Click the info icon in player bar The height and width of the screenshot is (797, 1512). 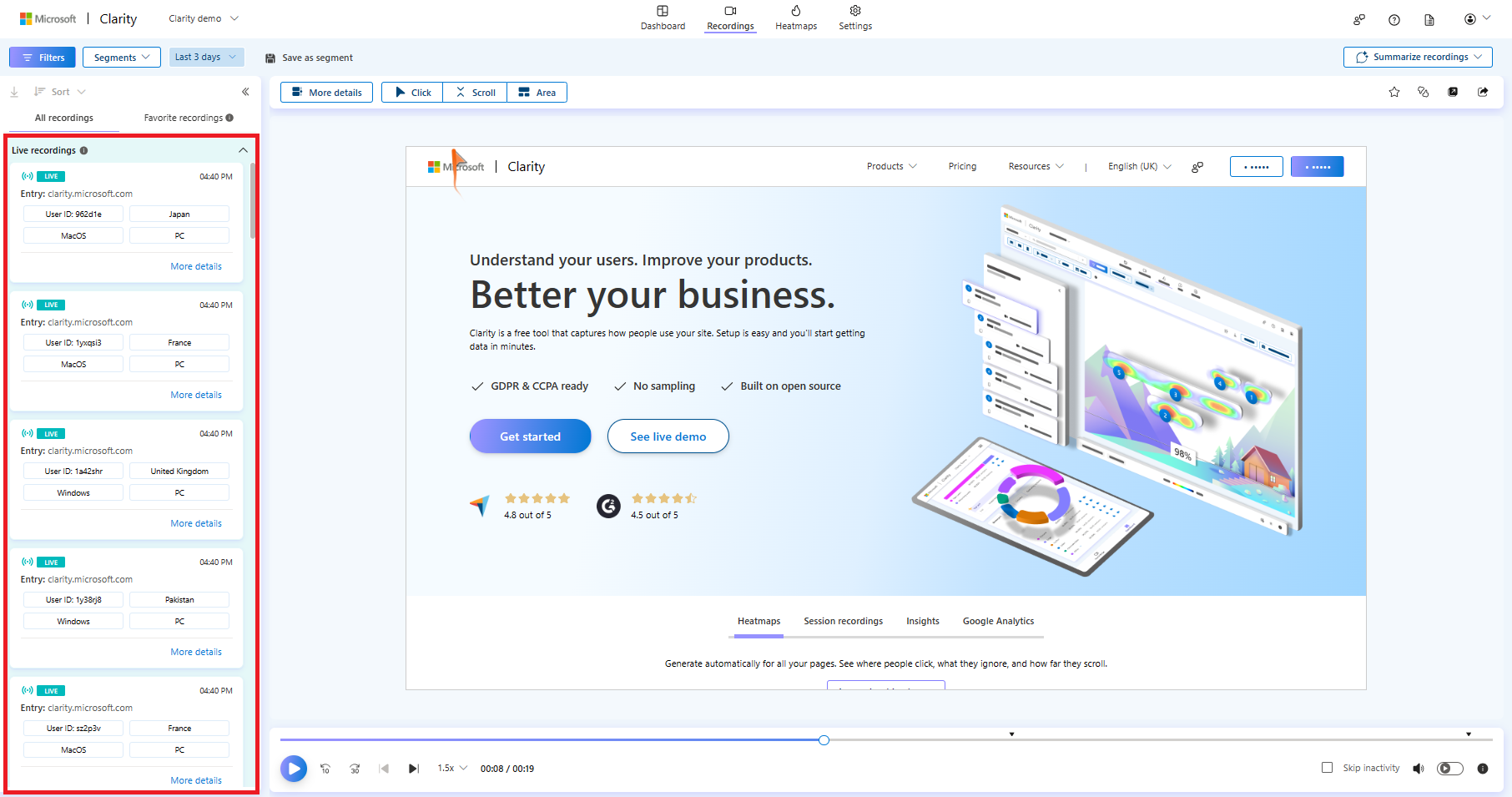pos(1483,769)
